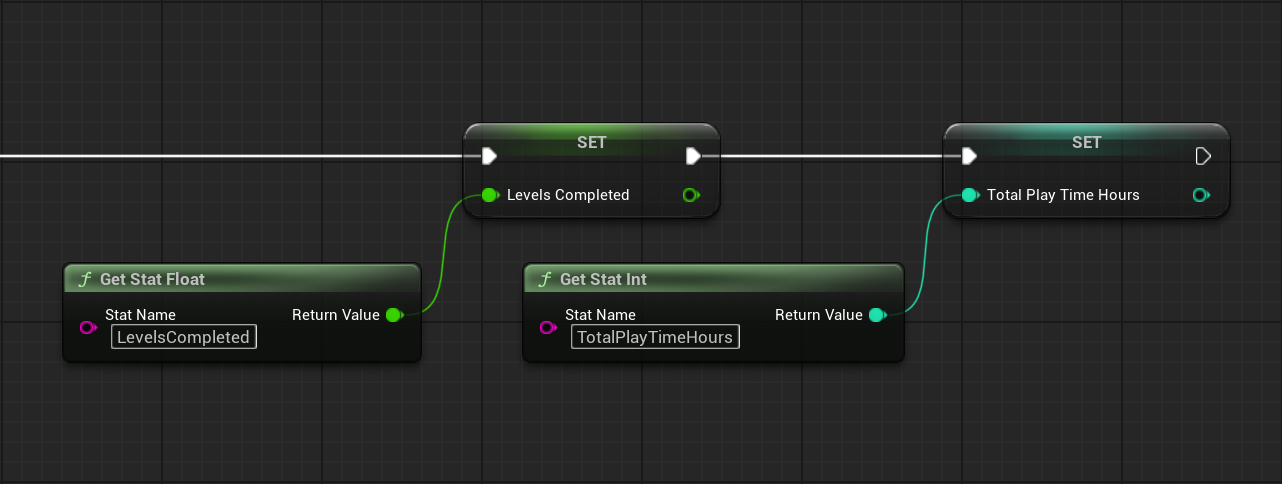Click function icon on Get Stat Int header

545,280
